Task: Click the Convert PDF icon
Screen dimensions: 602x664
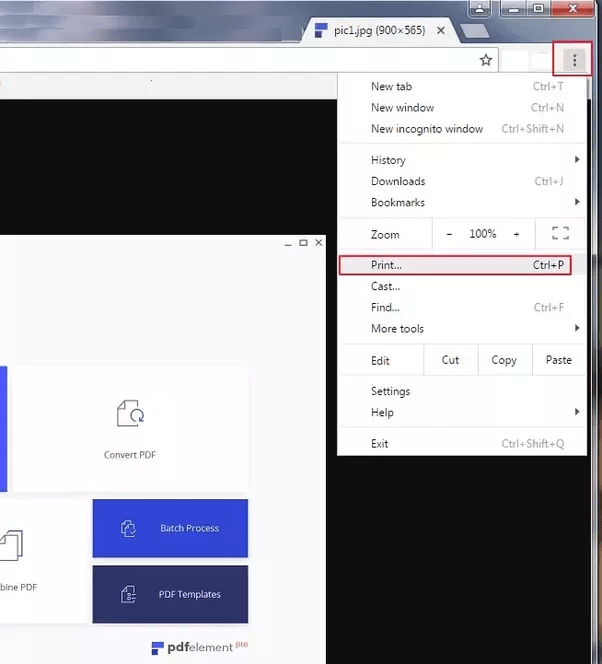Action: (x=130, y=413)
